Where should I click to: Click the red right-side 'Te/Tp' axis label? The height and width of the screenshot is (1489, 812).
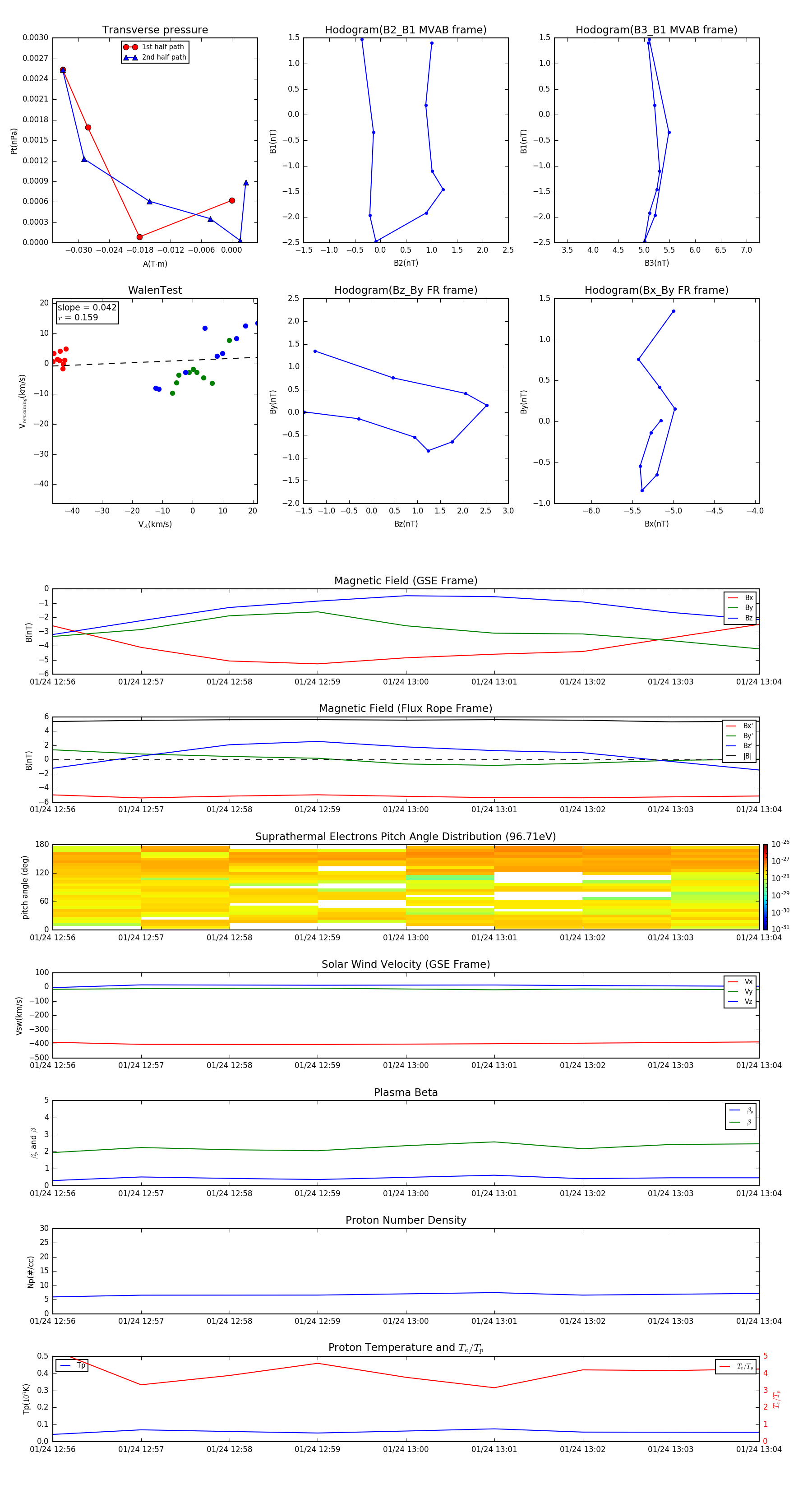click(x=777, y=1399)
